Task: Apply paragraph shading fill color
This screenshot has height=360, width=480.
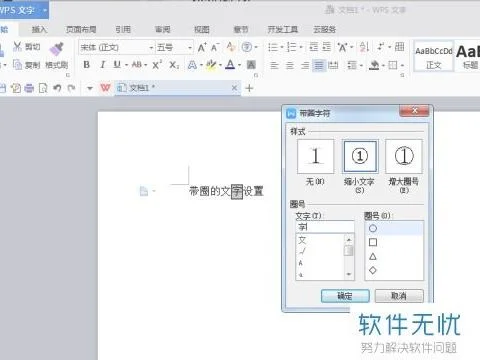Action: pyautogui.click(x=374, y=65)
